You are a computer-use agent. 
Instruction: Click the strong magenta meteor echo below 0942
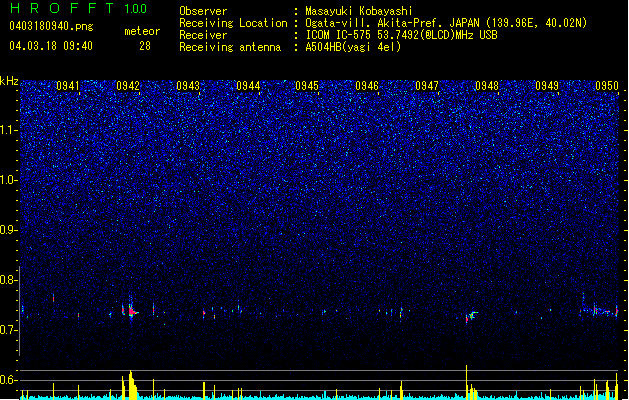point(132,311)
